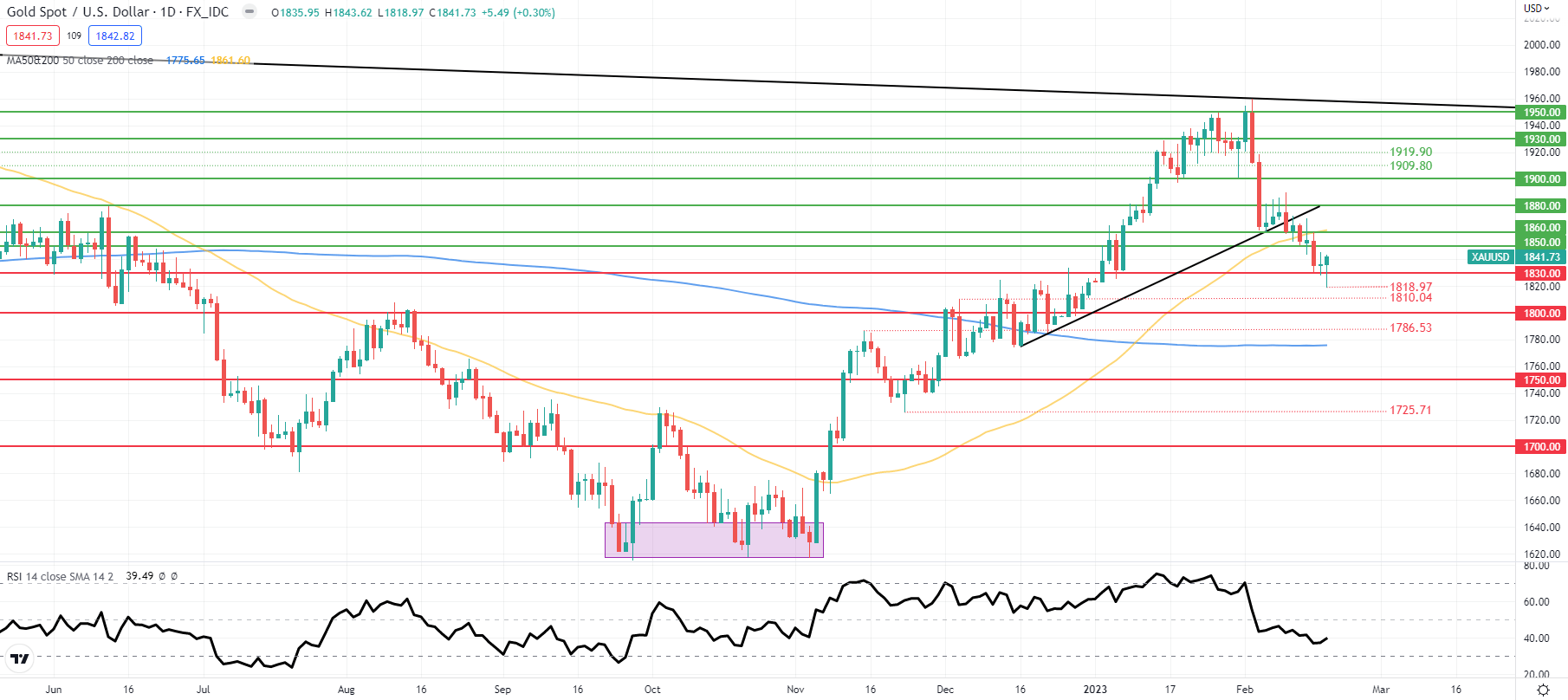The width and height of the screenshot is (1568, 700).
Task: Click the 2000.00 price scale value
Action: point(1542,44)
